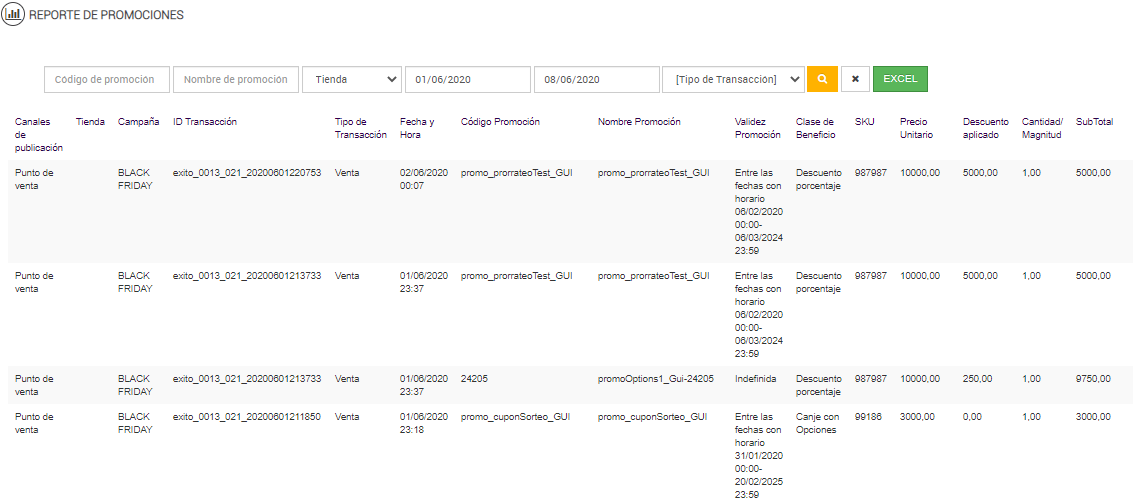
Task: Click the Fecha y Hora column header
Action: tap(417, 128)
